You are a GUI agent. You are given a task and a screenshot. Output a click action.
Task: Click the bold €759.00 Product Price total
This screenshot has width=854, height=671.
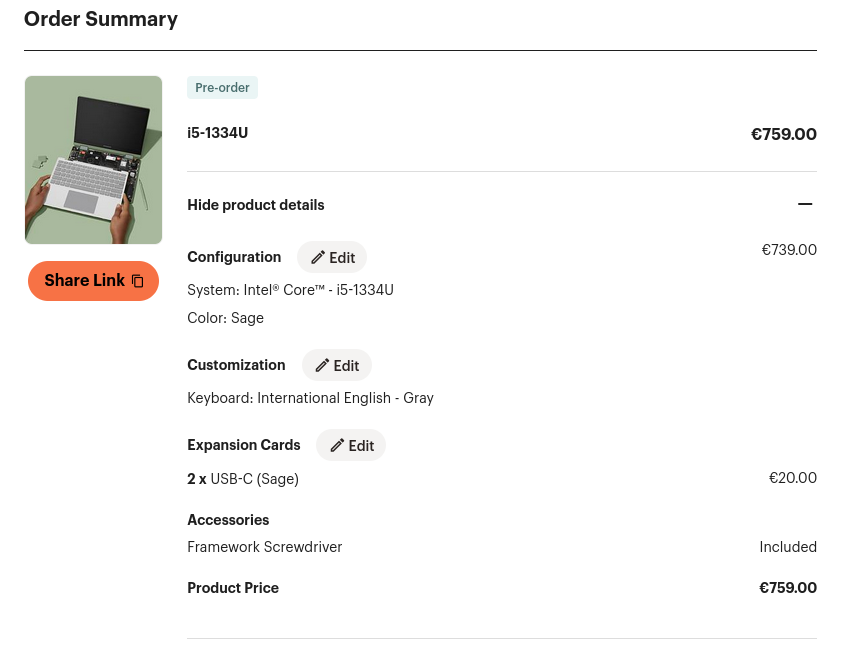click(x=788, y=588)
